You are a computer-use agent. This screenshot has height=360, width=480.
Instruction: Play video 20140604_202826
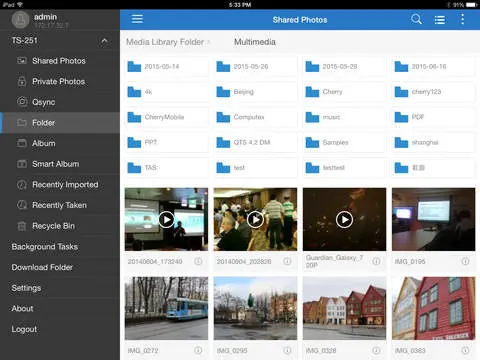255,219
